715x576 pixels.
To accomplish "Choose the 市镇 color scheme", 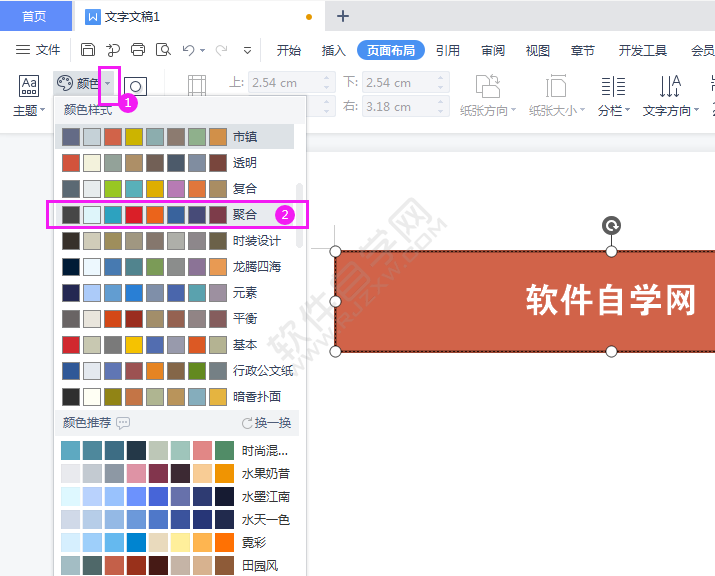I will [x=175, y=137].
